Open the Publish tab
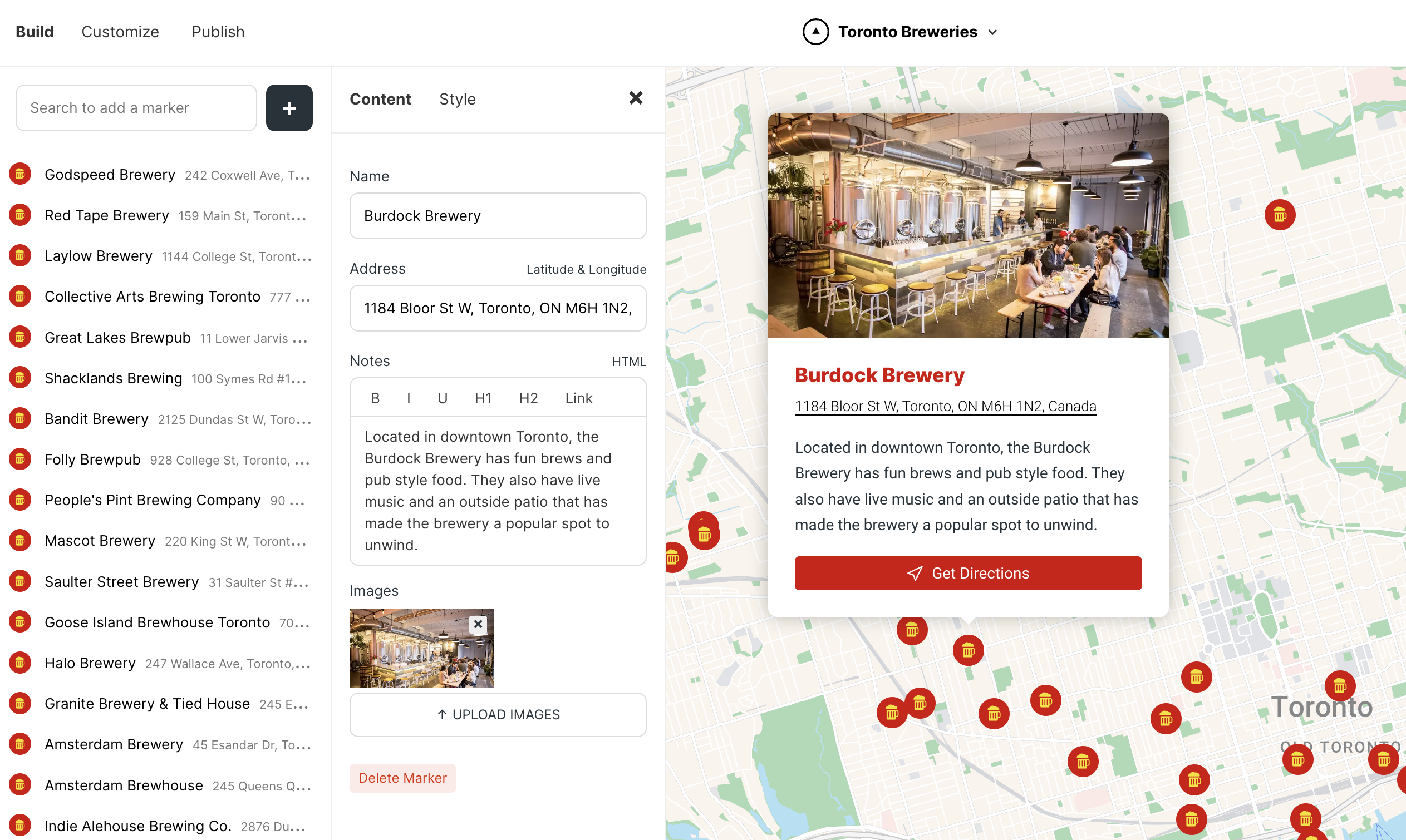The image size is (1406, 840). (x=218, y=32)
